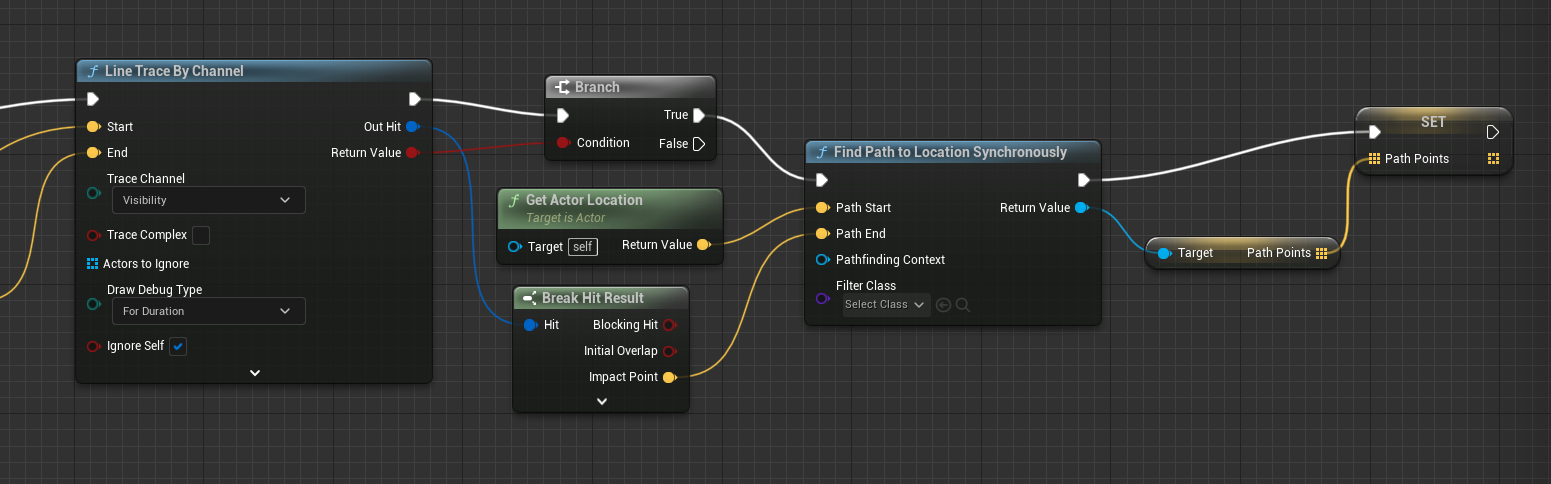This screenshot has width=1551, height=484.
Task: Click the Branch False execution pin
Action: [x=699, y=144]
